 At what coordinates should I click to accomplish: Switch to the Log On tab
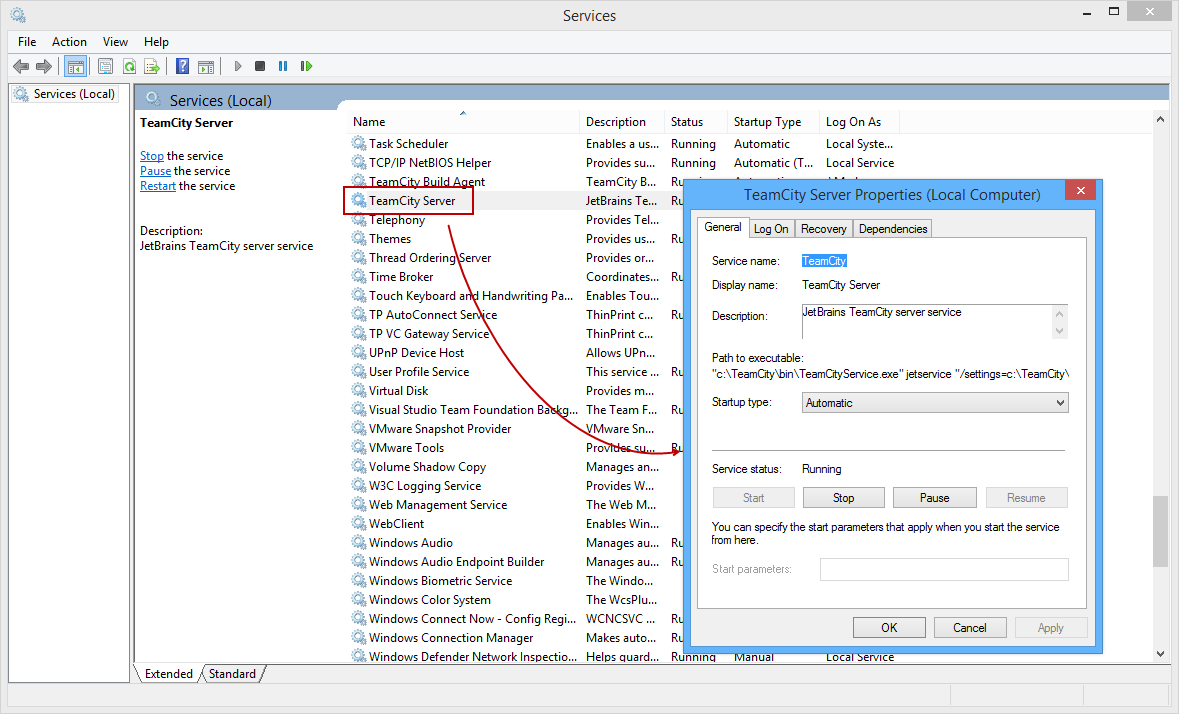tap(771, 228)
